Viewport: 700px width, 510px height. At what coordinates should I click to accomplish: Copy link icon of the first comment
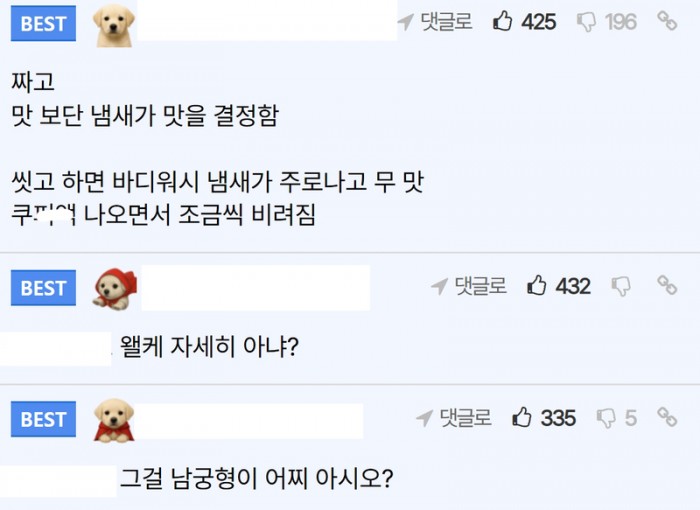[x=667, y=21]
